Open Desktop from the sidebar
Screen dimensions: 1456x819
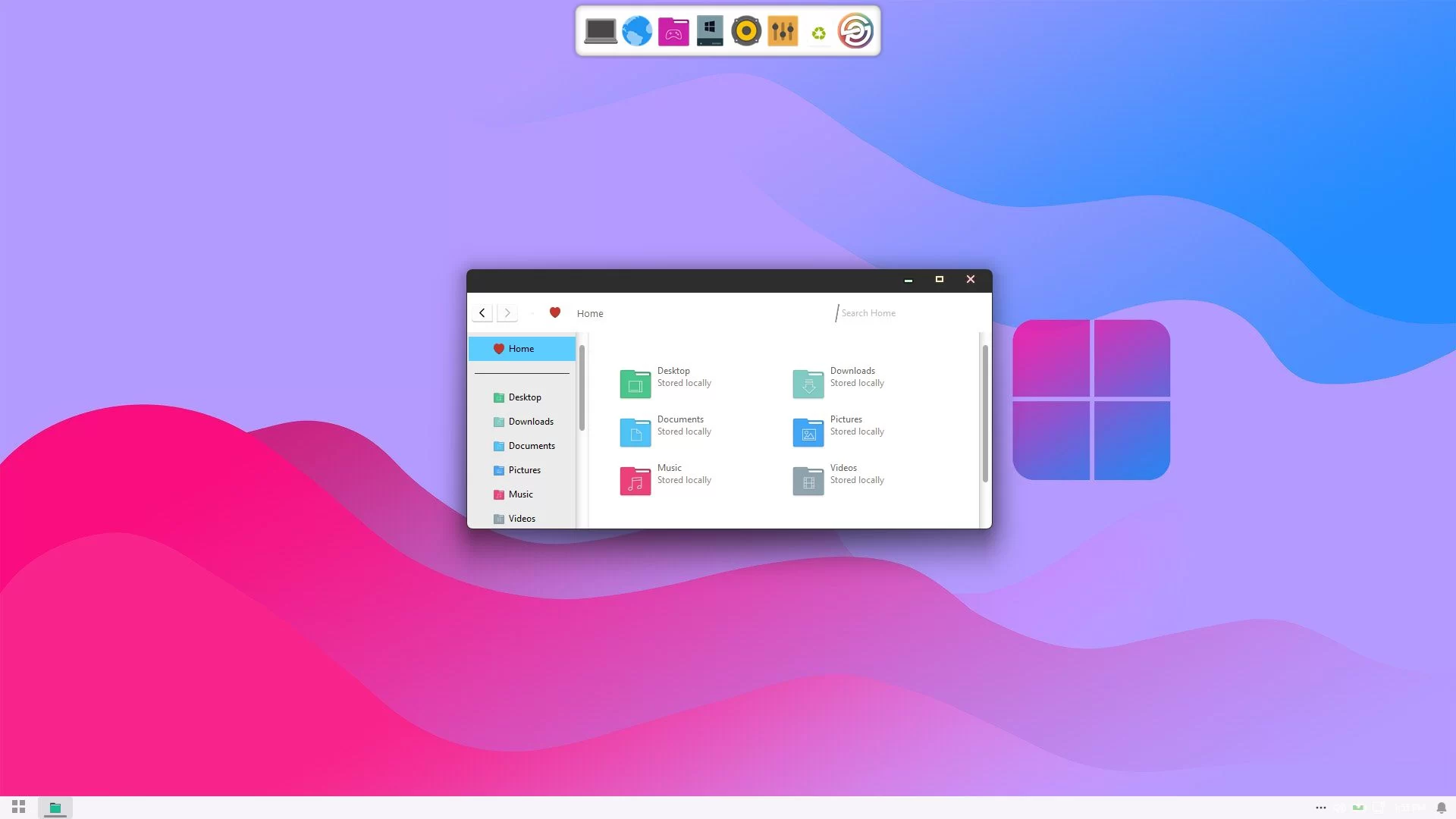[522, 397]
